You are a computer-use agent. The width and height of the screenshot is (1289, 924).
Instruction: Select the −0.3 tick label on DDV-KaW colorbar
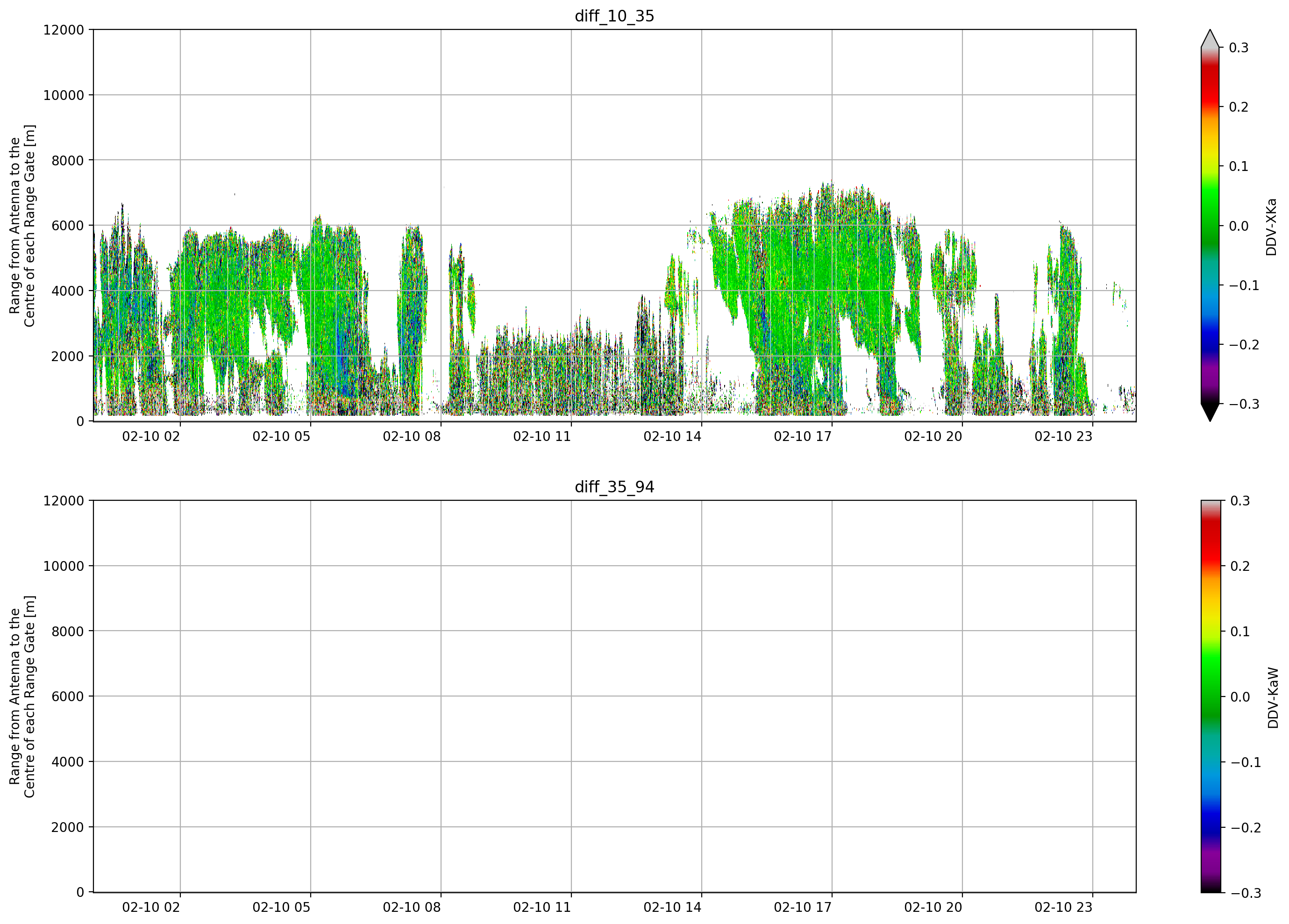point(1246,893)
